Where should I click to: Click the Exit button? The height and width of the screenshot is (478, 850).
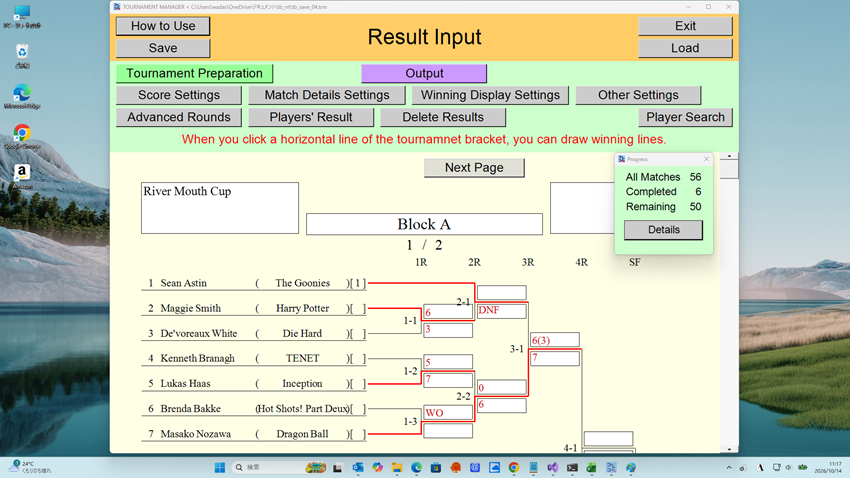coord(685,26)
